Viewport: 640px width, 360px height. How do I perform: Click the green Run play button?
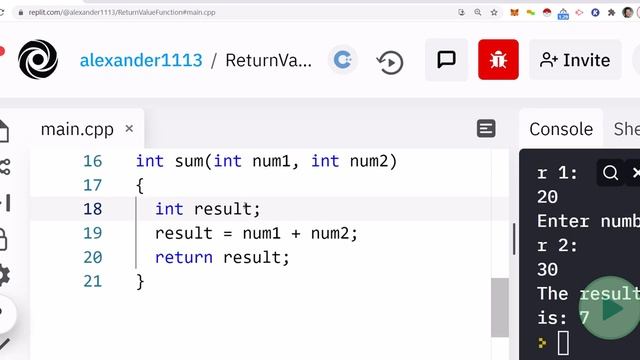click(610, 308)
